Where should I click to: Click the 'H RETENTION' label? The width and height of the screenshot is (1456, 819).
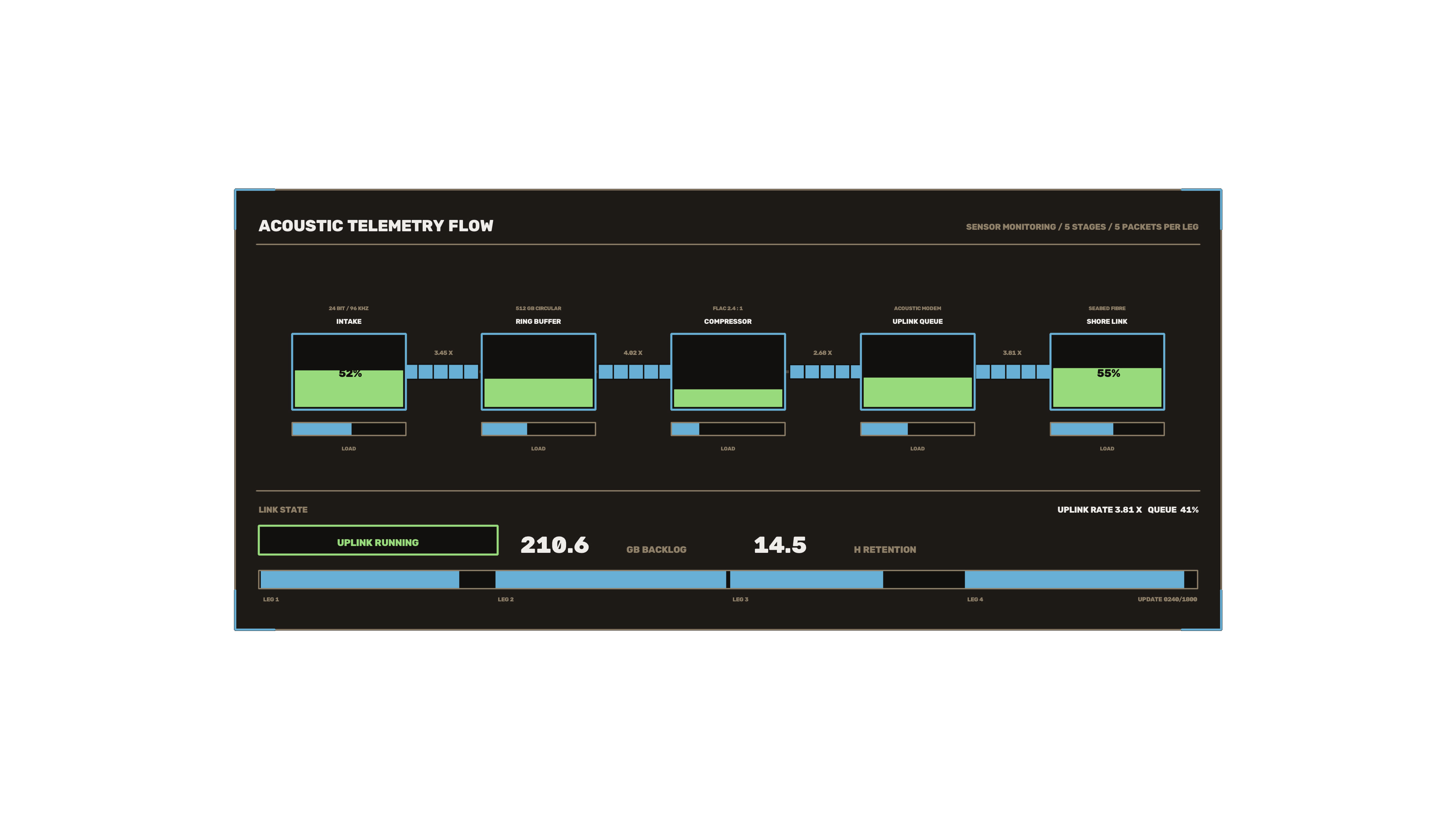pos(885,549)
